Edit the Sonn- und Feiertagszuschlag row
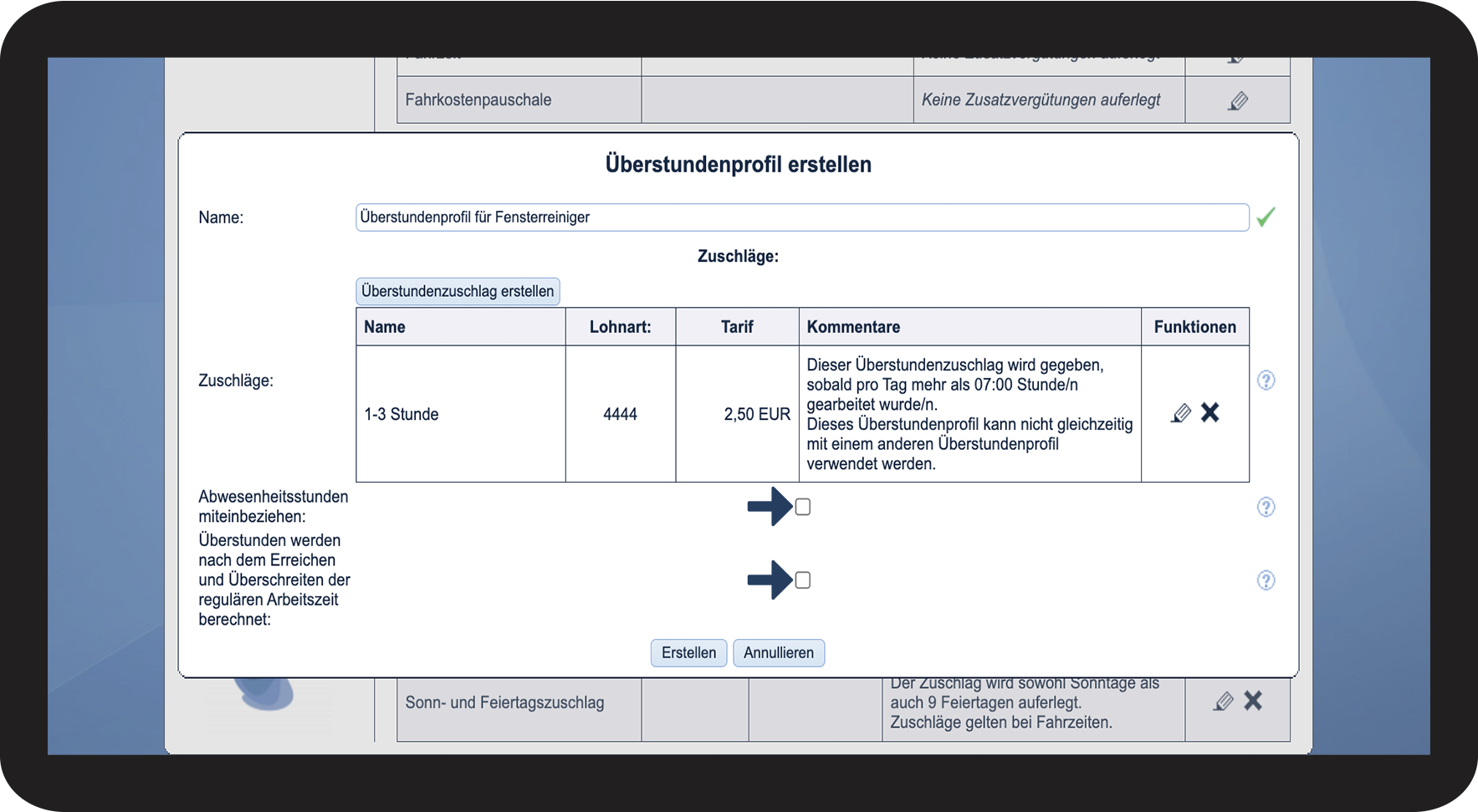 [1223, 702]
